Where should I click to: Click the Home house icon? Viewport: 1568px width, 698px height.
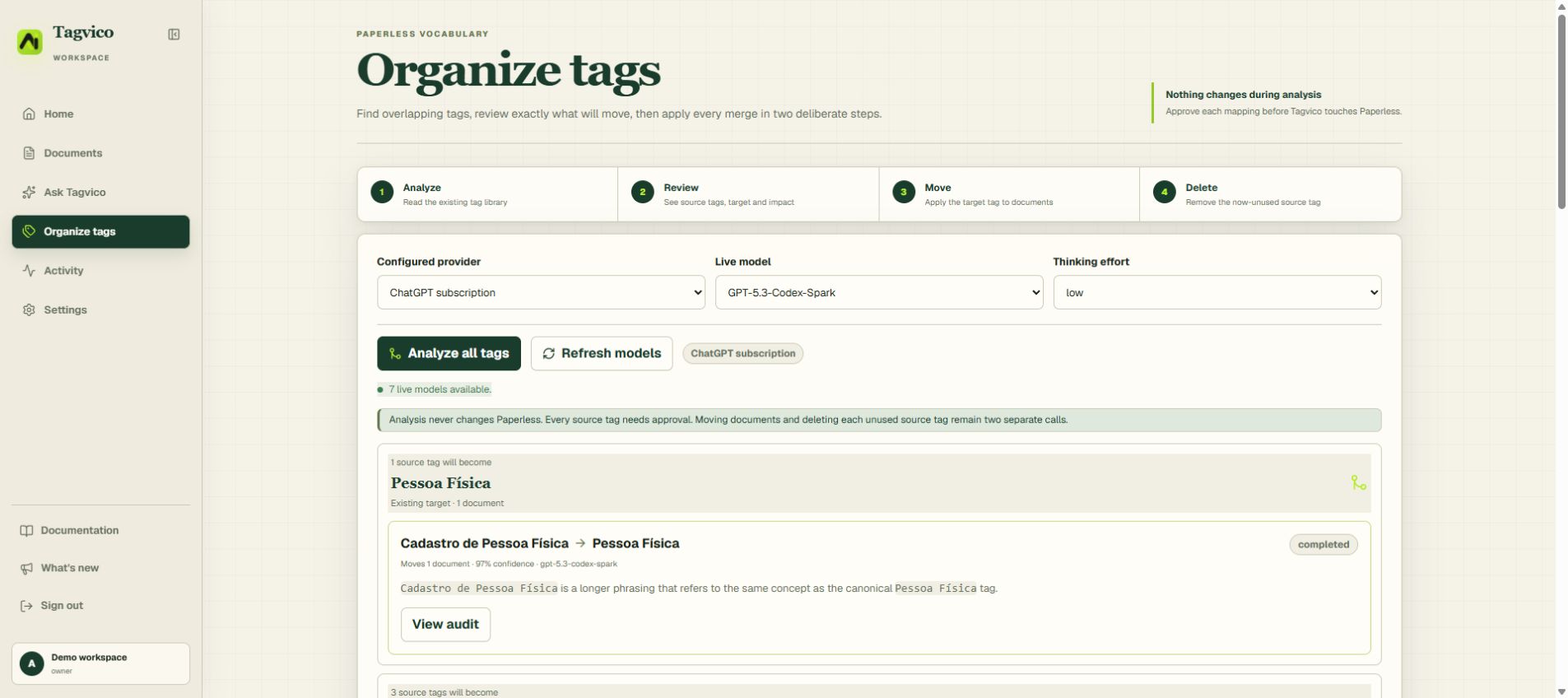click(29, 114)
